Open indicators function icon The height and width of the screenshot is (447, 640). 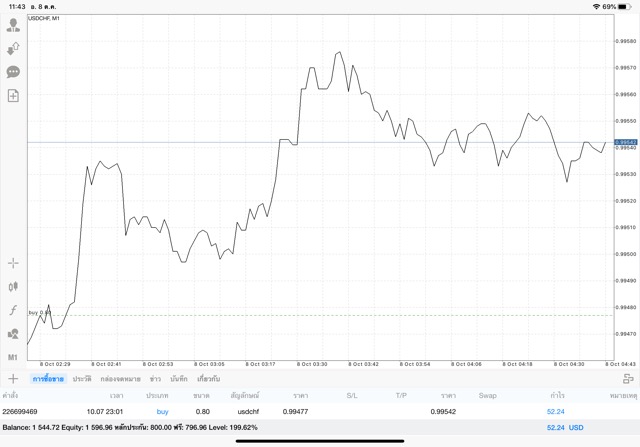coord(13,310)
